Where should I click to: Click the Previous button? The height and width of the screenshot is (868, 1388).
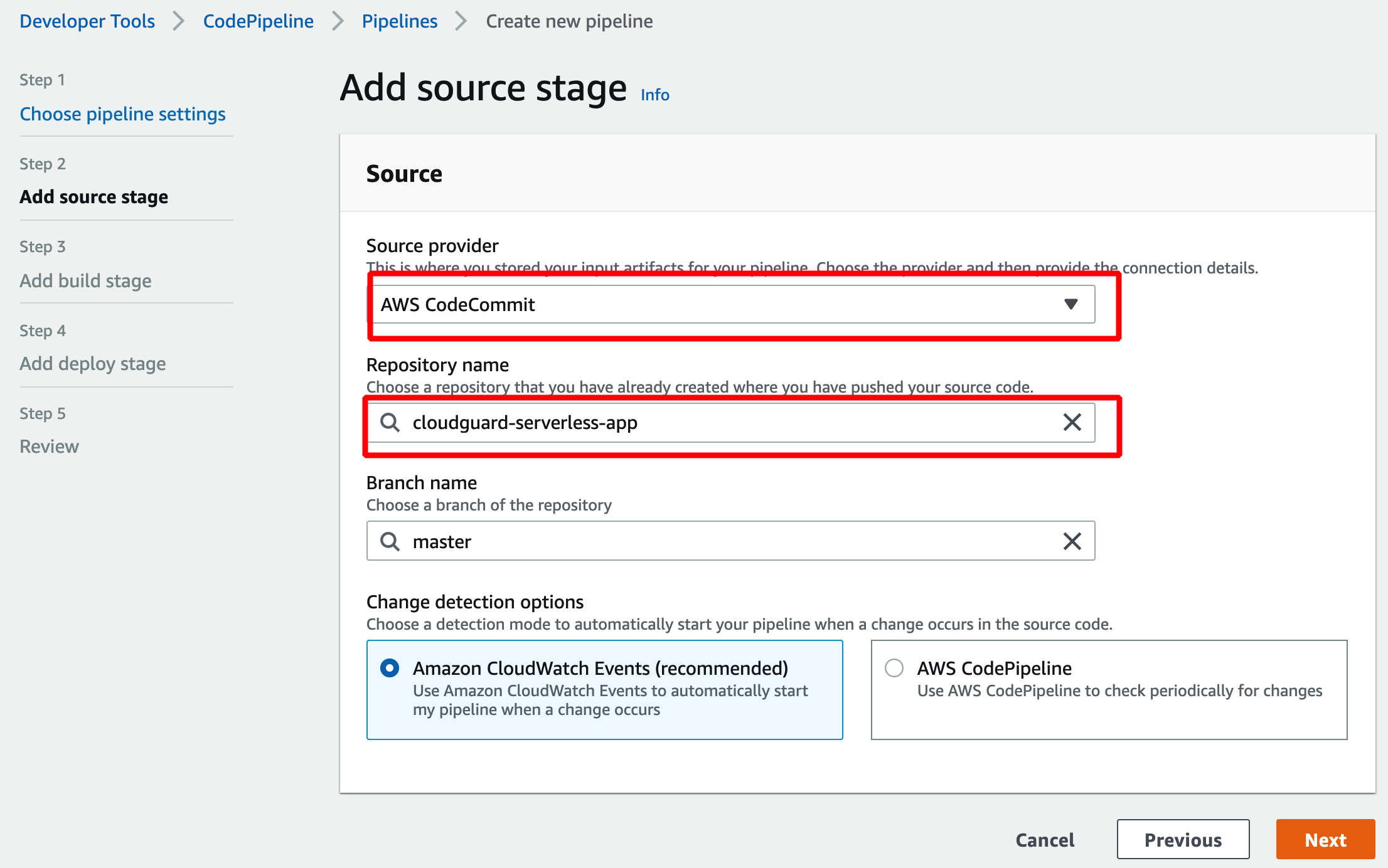pos(1183,839)
